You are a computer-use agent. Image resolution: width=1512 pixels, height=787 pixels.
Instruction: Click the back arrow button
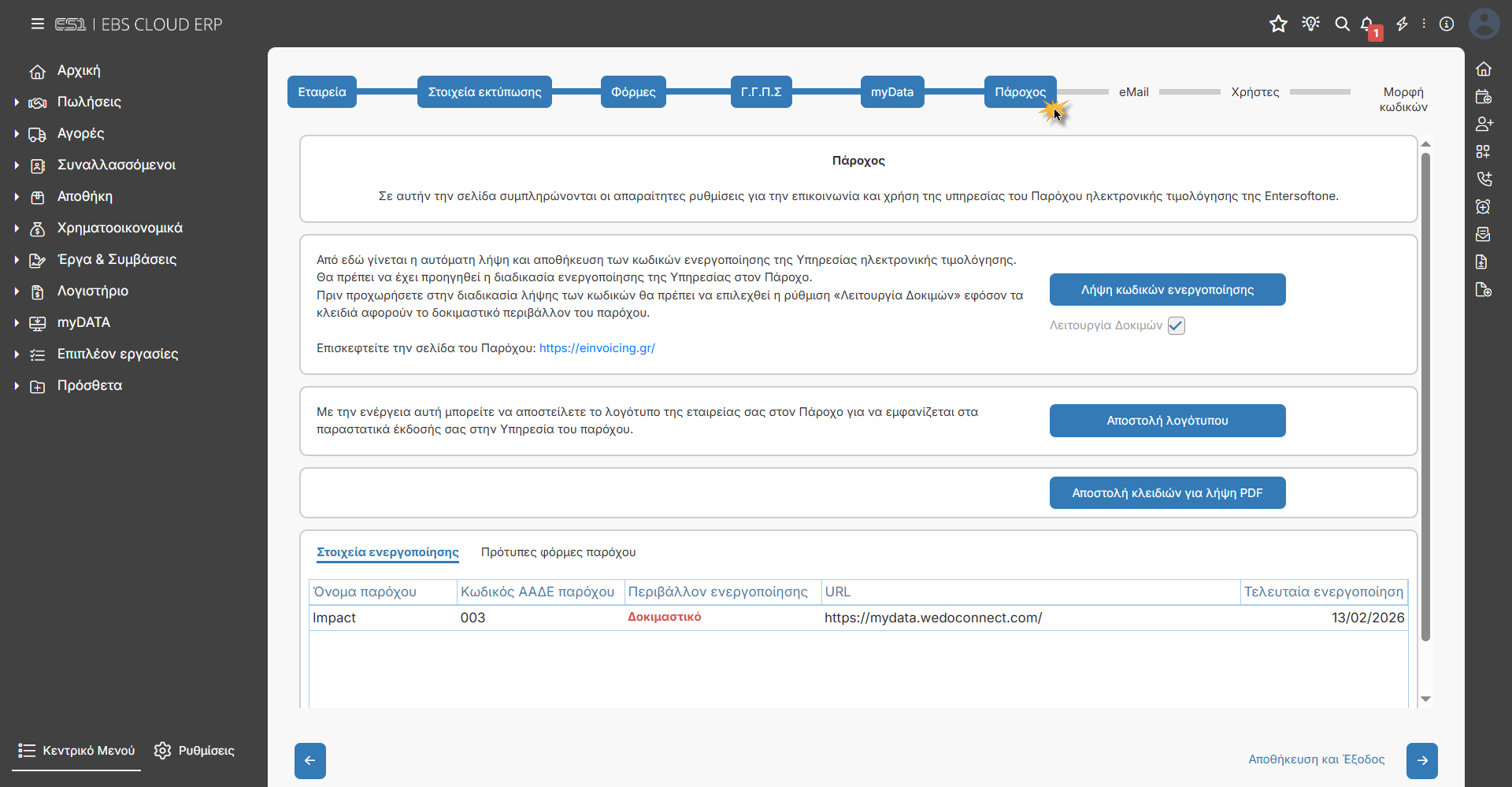pos(310,761)
